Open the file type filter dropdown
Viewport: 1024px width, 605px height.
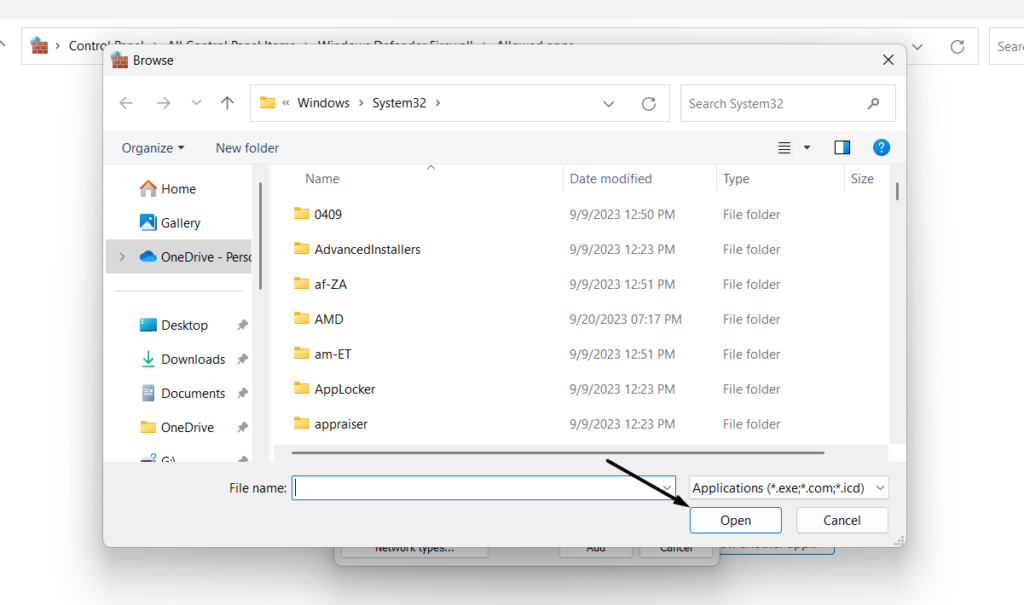[788, 488]
